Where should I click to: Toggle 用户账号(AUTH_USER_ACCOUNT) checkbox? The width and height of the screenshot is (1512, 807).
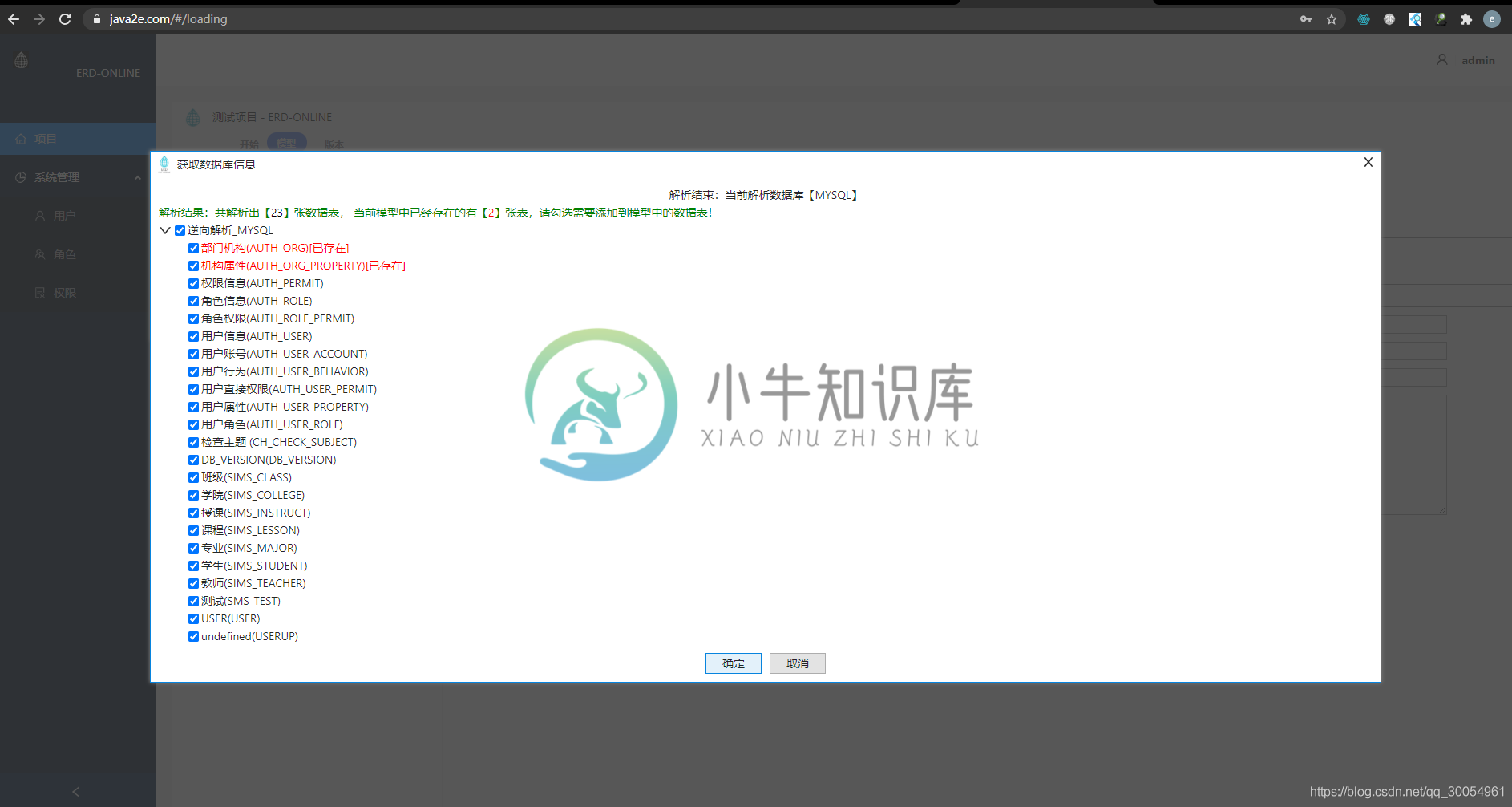tap(193, 354)
